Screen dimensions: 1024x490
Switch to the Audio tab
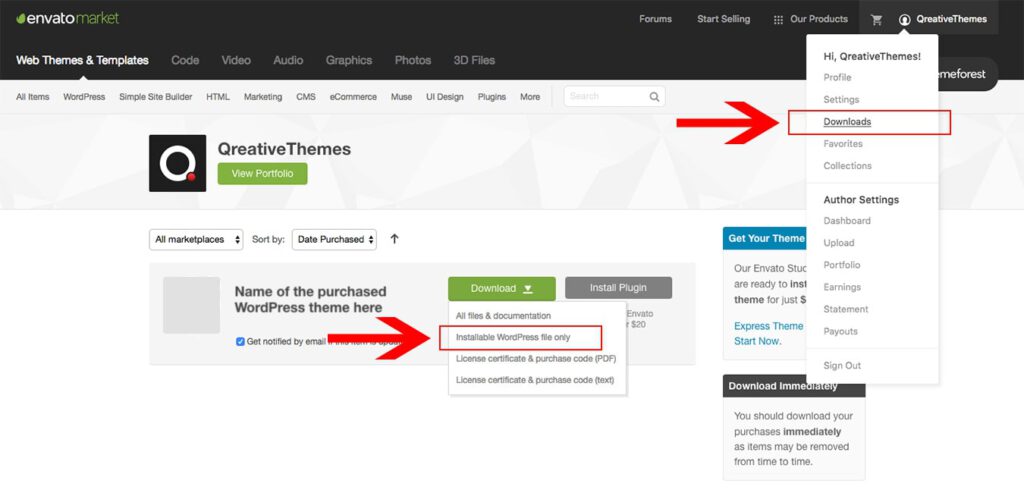288,60
